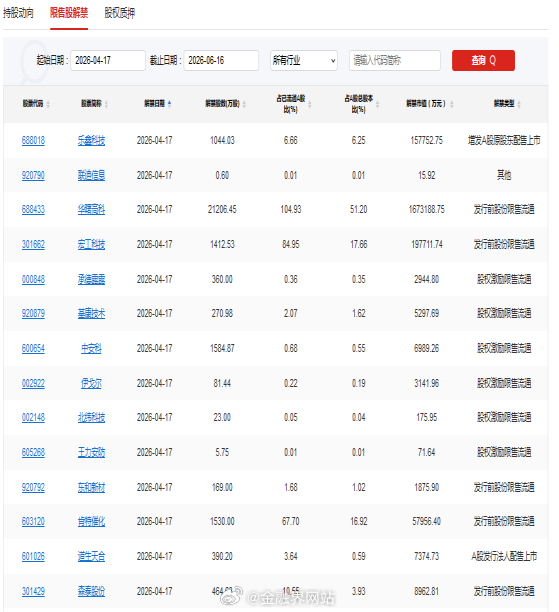Open stock code 688433 link
559x612 pixels.
coord(33,210)
